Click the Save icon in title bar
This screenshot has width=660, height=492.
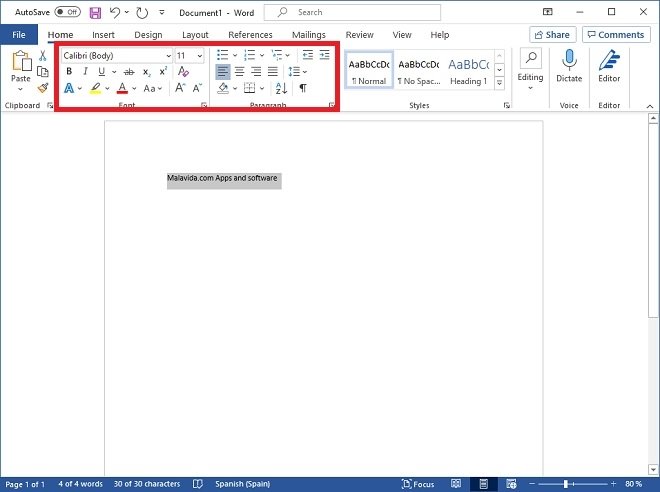coord(96,13)
